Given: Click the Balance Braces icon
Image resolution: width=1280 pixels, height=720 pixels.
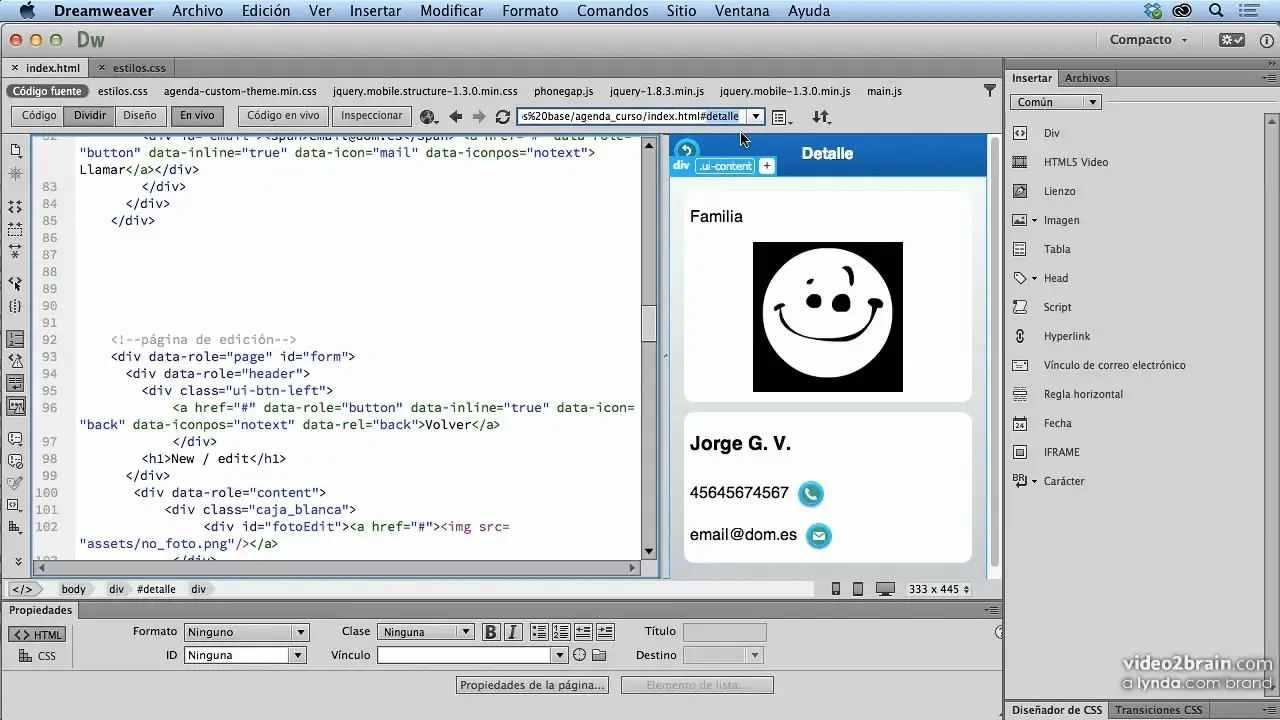Looking at the screenshot, I should pyautogui.click(x=15, y=306).
